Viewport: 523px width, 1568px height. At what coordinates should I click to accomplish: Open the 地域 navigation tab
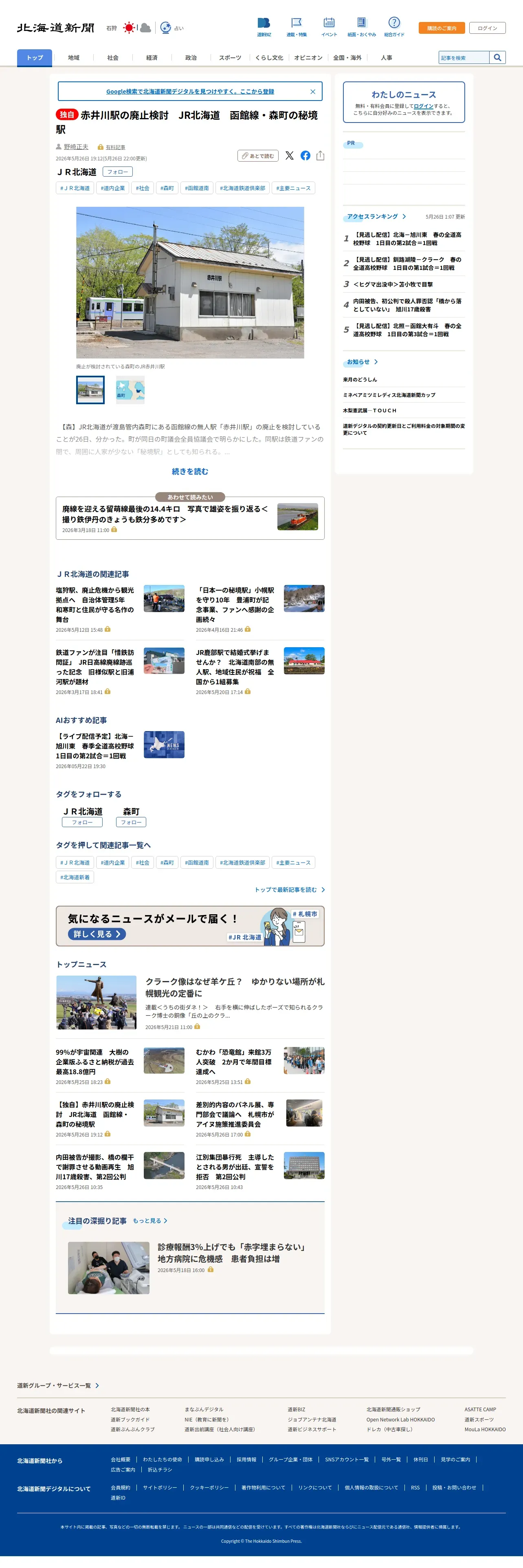(74, 58)
